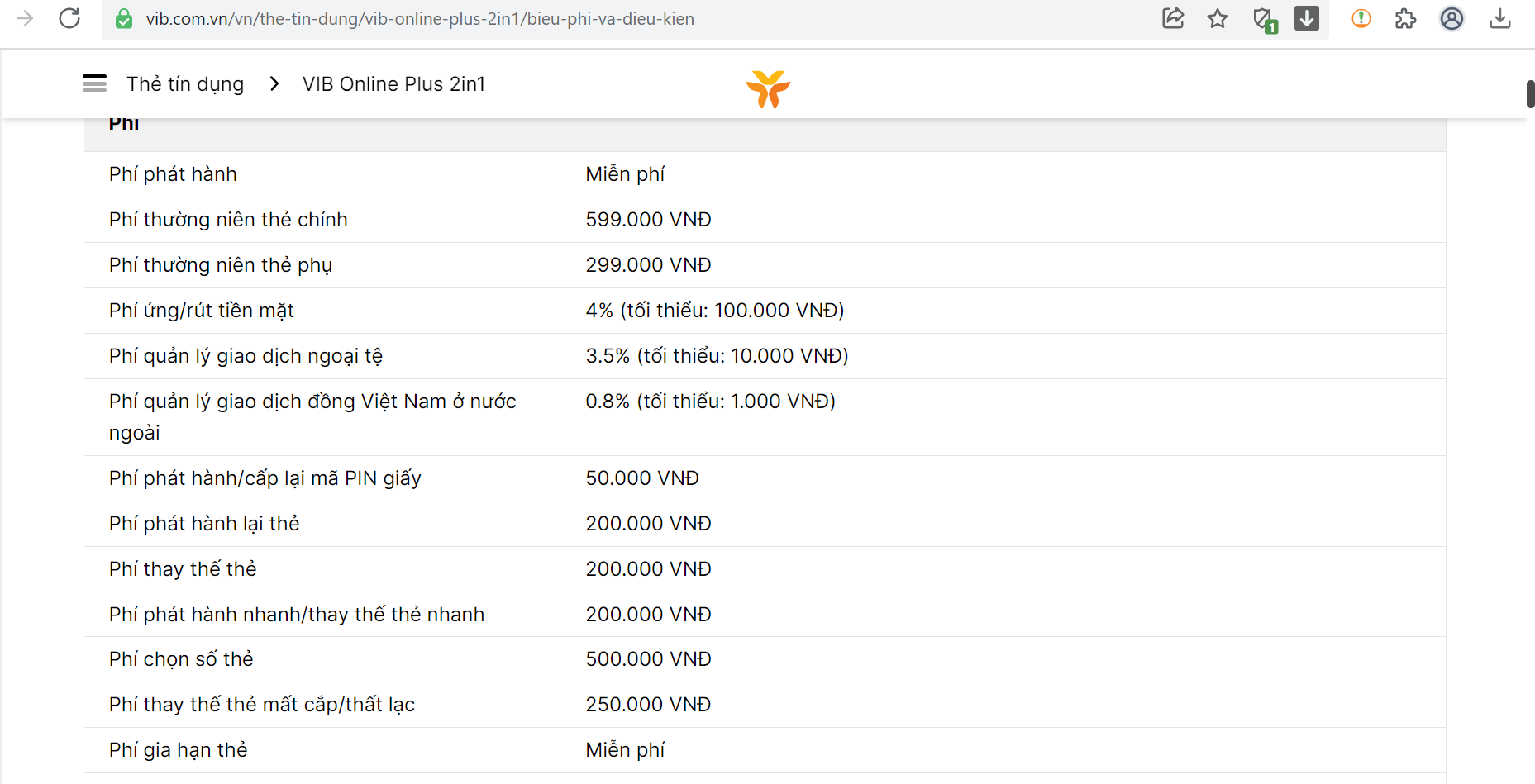Select 'Phí thường niên thẻ chính' label
This screenshot has width=1535, height=784.
click(x=228, y=220)
